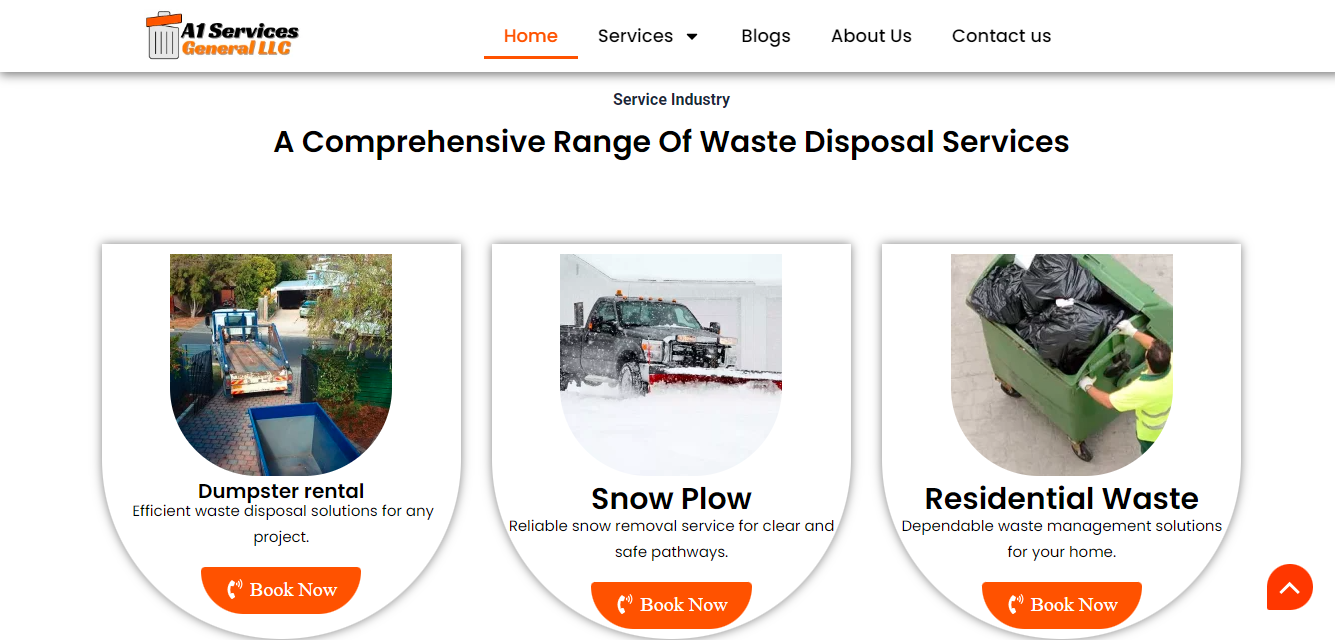The width and height of the screenshot is (1335, 640).
Task: Click the green waste bin image
Action: pyautogui.click(x=1062, y=364)
